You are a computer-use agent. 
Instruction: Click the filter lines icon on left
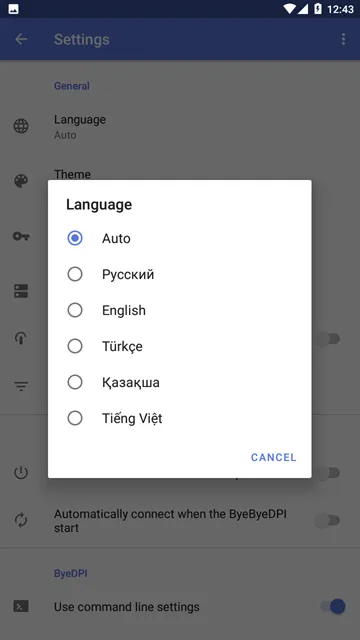coord(21,386)
